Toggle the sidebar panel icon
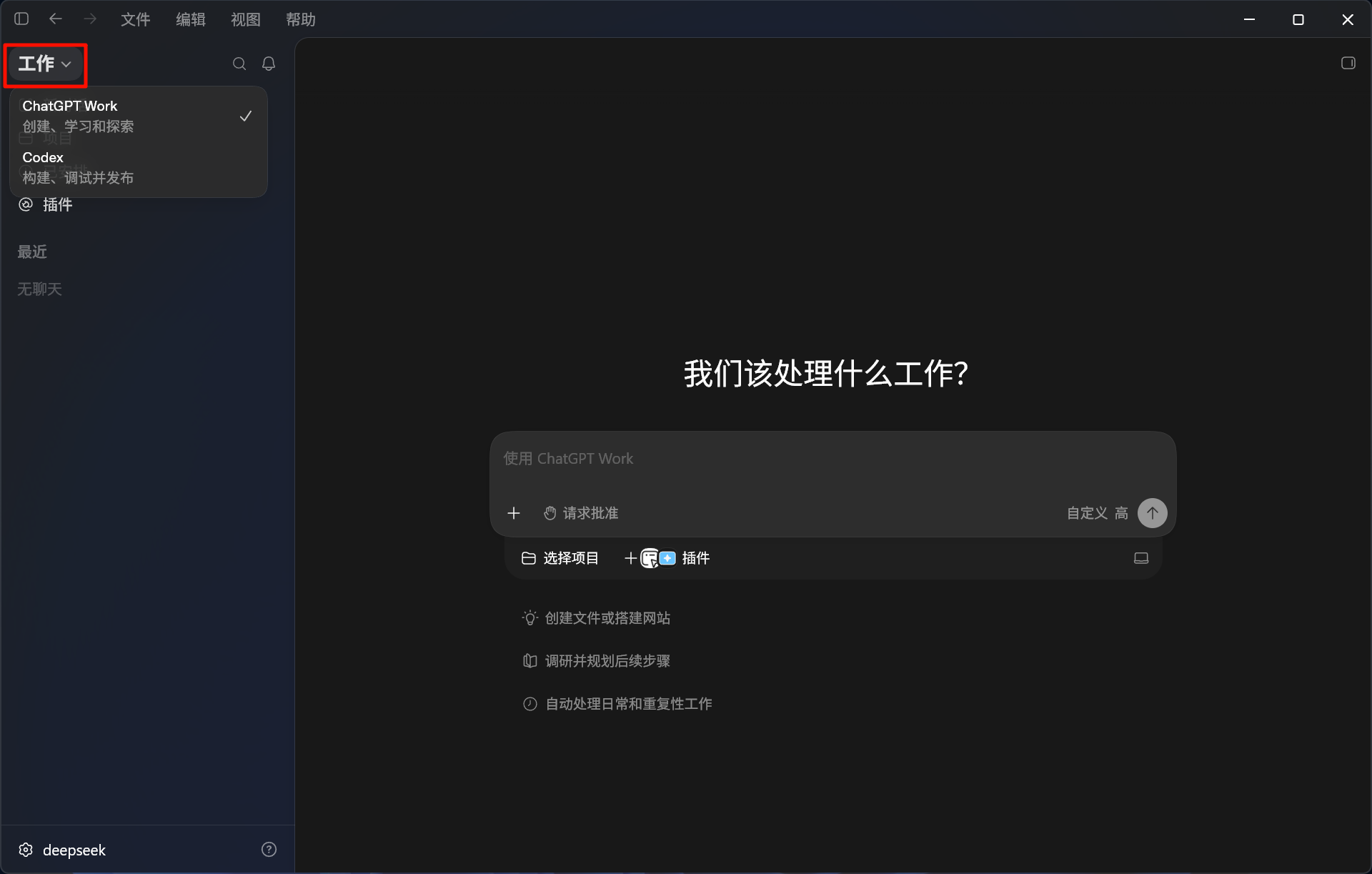The image size is (1372, 874). tap(21, 19)
